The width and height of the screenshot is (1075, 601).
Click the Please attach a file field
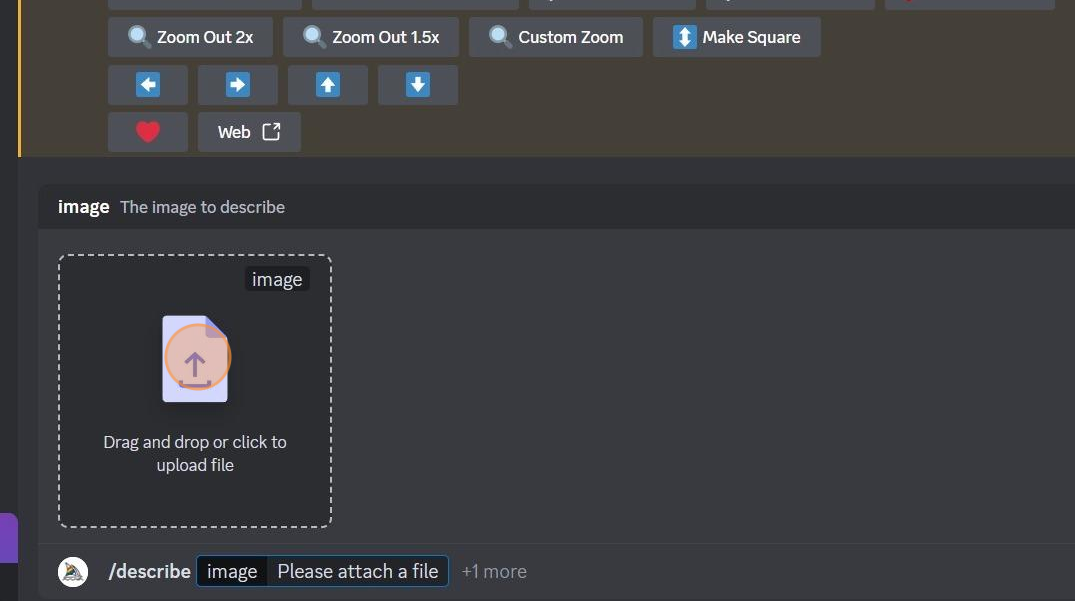tap(358, 571)
